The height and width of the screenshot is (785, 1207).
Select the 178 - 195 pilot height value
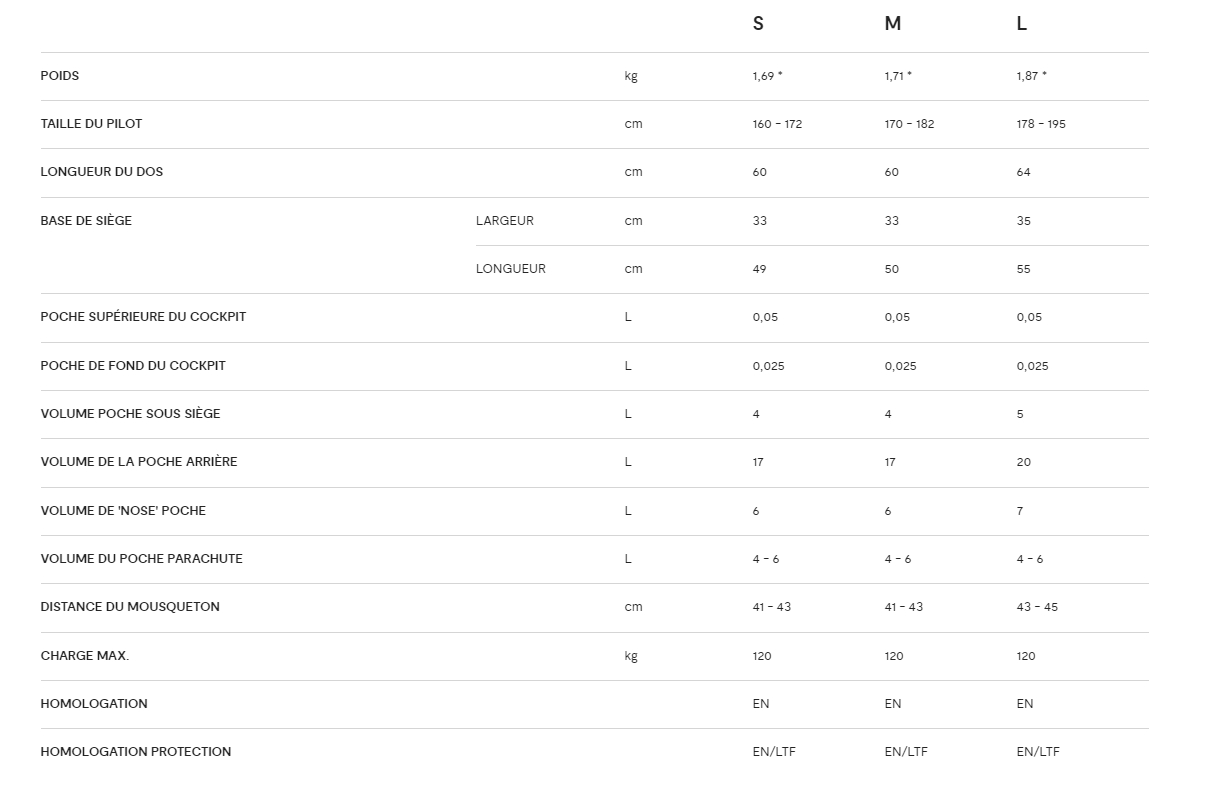[1043, 124]
